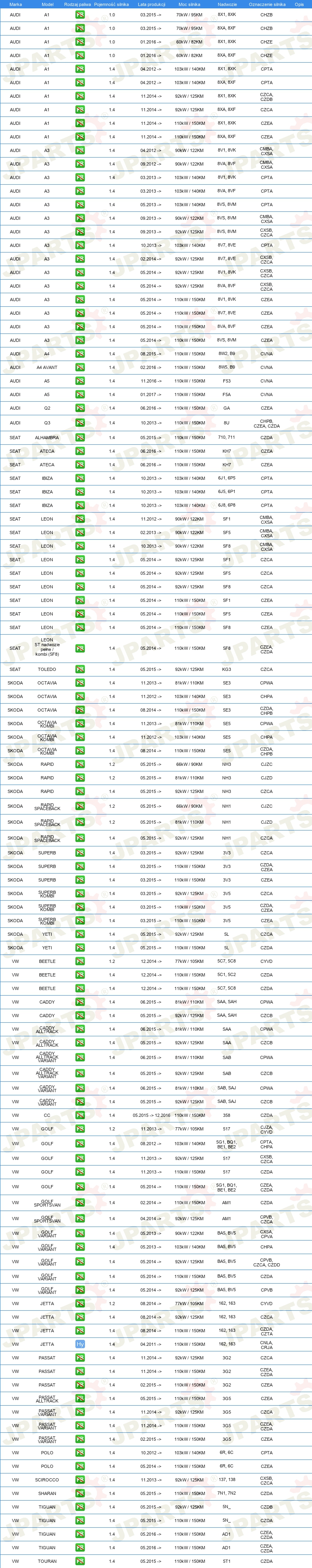This screenshot has height=1568, width=312.
Task: Click the 'Model' column header
Action: pos(47,4)
